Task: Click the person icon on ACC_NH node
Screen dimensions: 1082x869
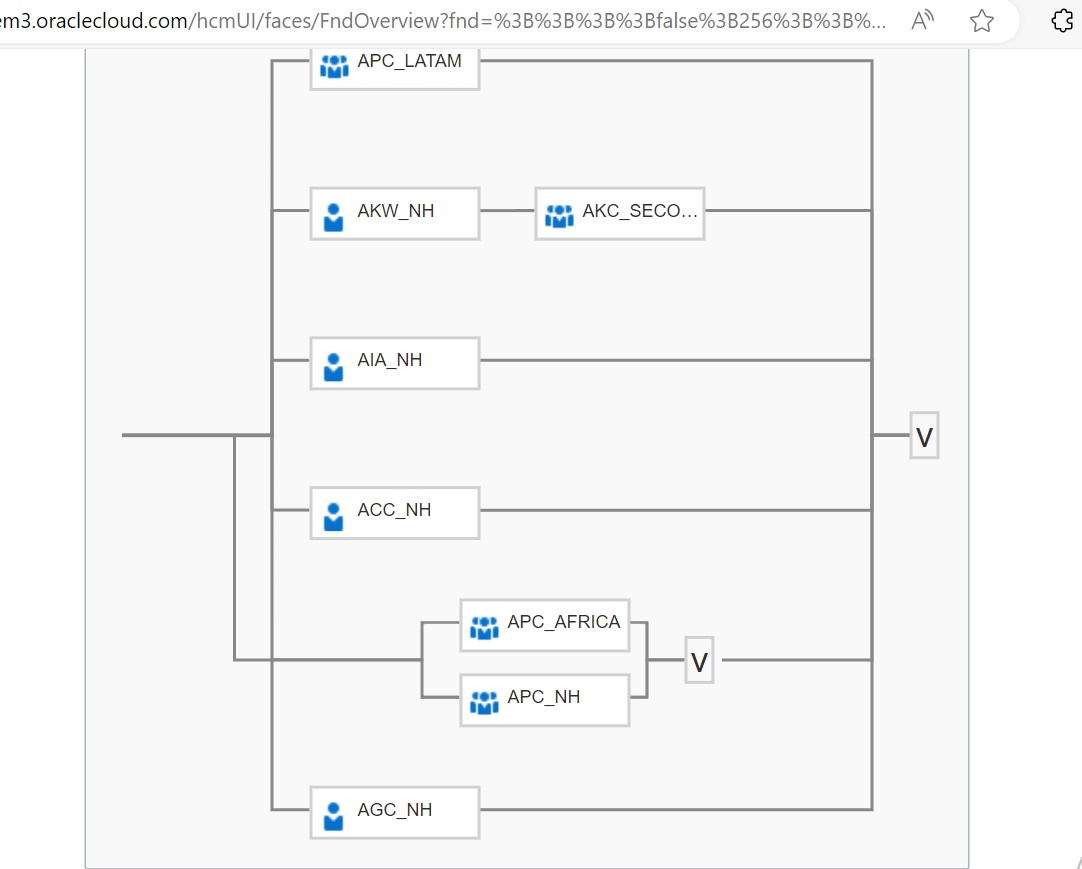Action: 333,513
